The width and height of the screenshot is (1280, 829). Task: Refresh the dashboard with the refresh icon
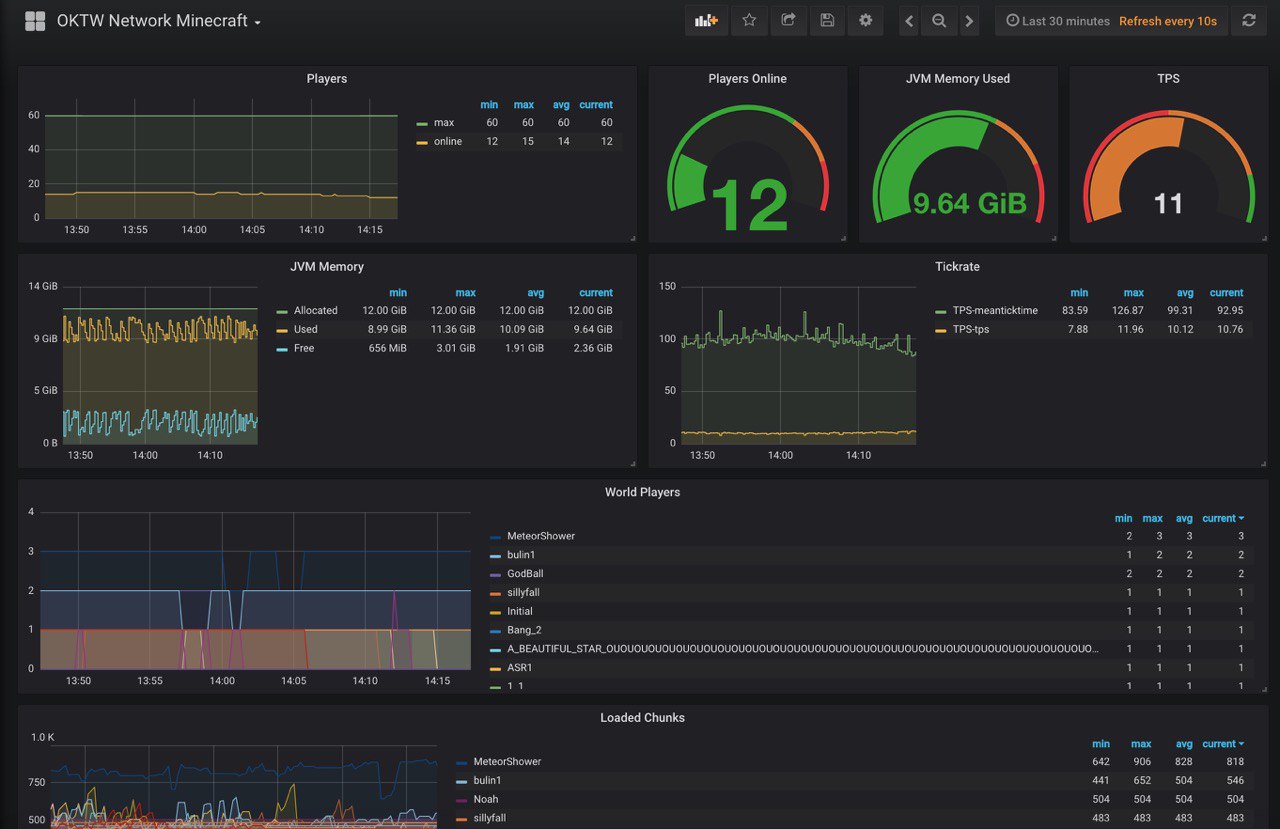coord(1249,21)
